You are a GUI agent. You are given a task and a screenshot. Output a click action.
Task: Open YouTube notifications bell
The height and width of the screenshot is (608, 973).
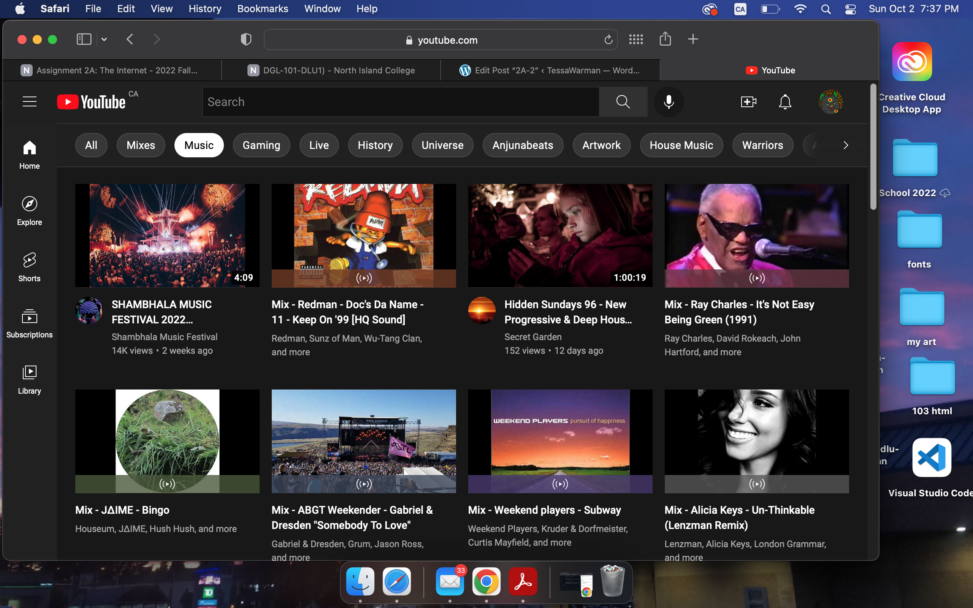785,102
